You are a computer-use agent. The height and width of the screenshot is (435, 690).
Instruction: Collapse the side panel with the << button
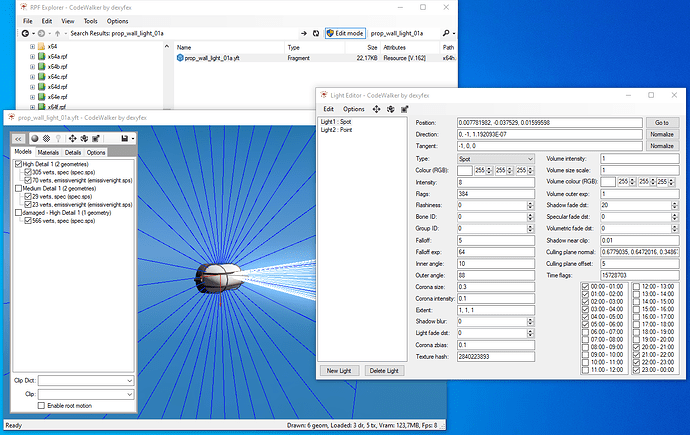[x=18, y=137]
